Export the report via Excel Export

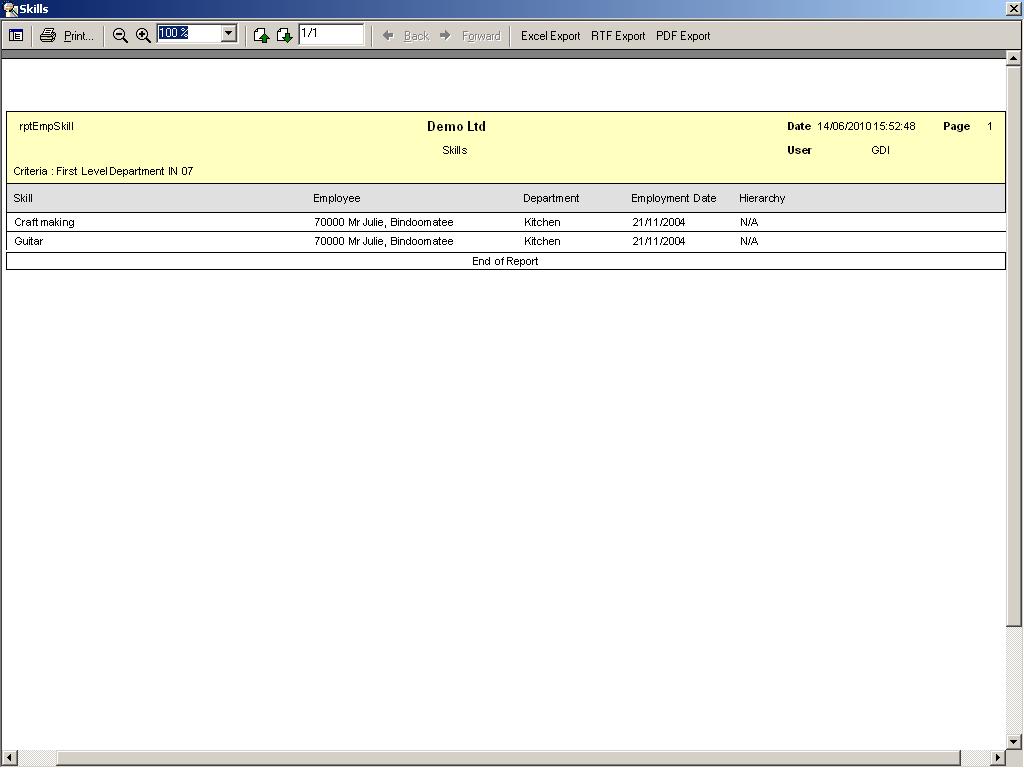(550, 35)
